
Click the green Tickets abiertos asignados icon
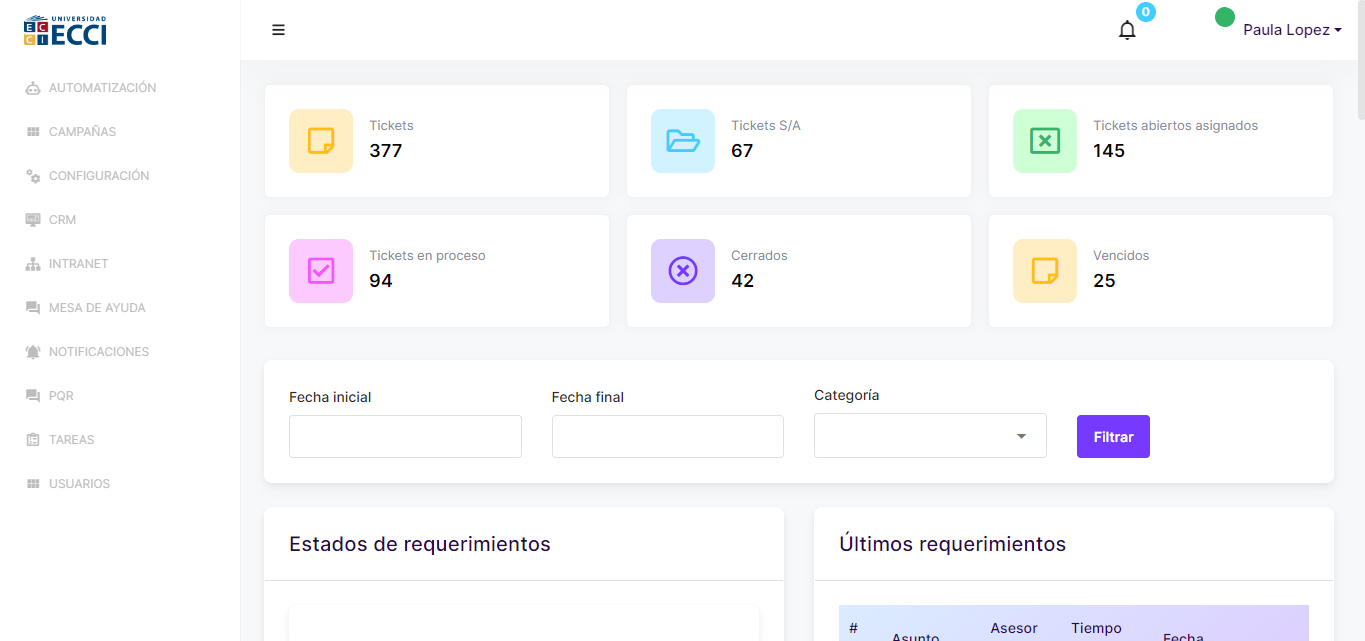(x=1045, y=141)
